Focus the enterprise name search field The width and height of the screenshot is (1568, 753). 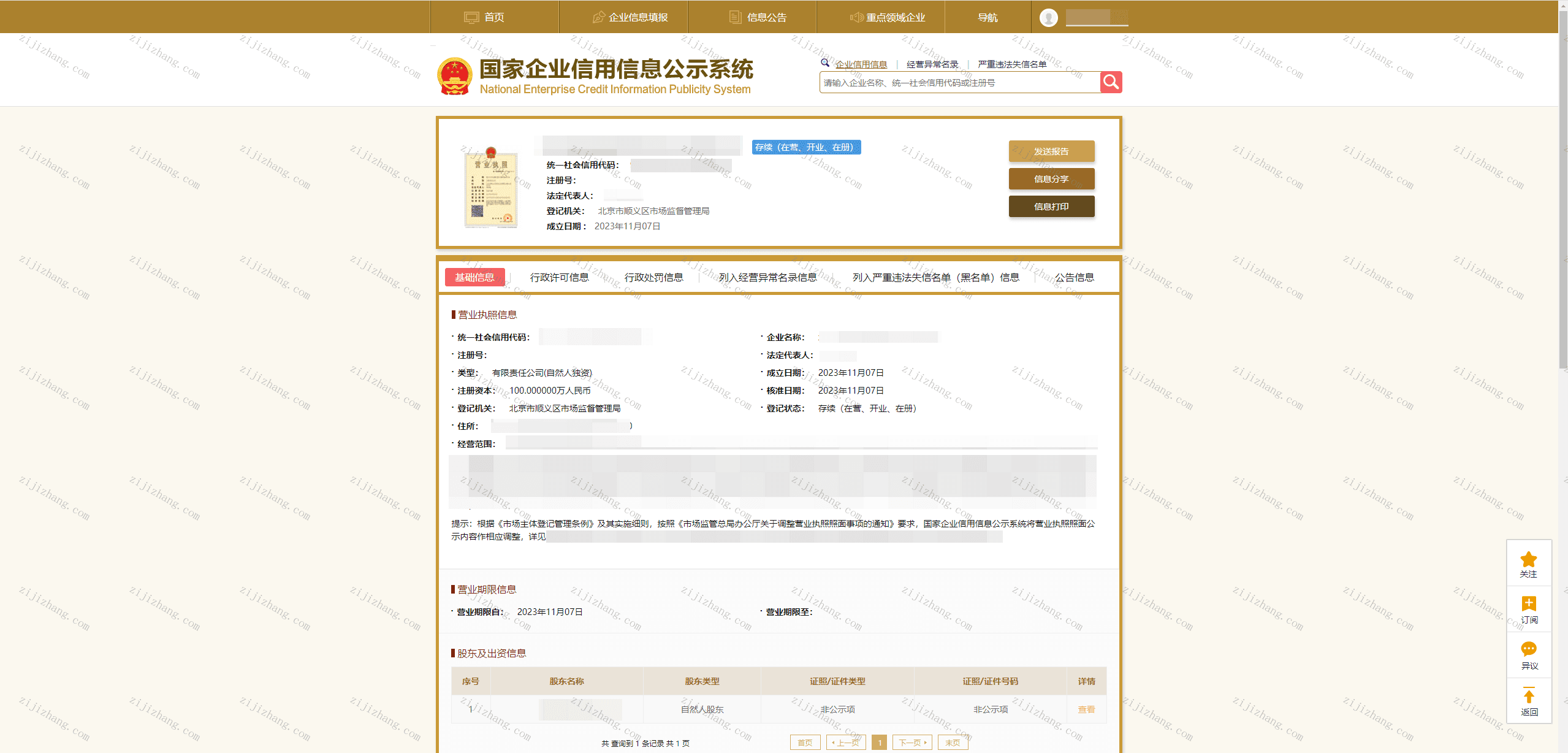(960, 83)
